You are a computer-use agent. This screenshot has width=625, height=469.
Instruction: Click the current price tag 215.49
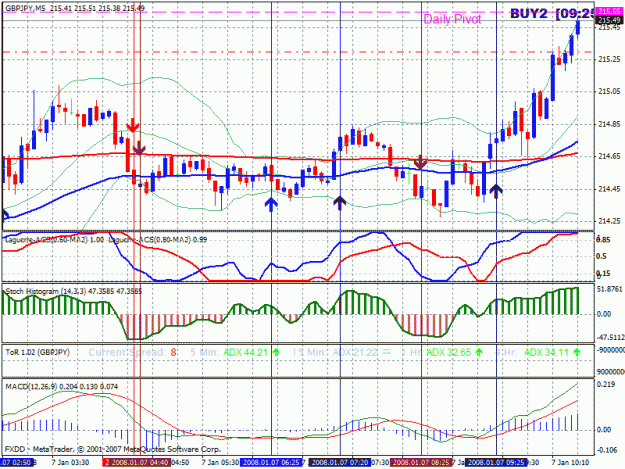(x=609, y=20)
